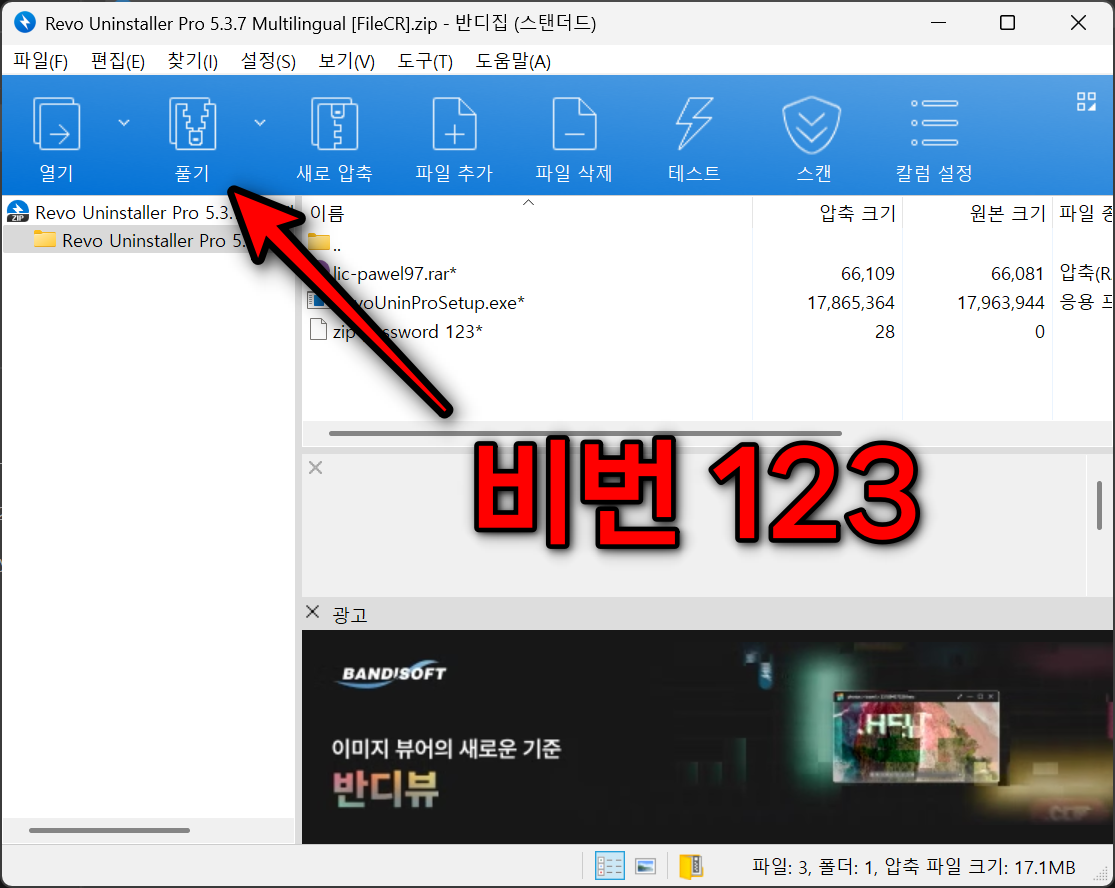Run the 테스트 (Test) lightning icon
Image resolution: width=1115 pixels, height=888 pixels.
[694, 124]
